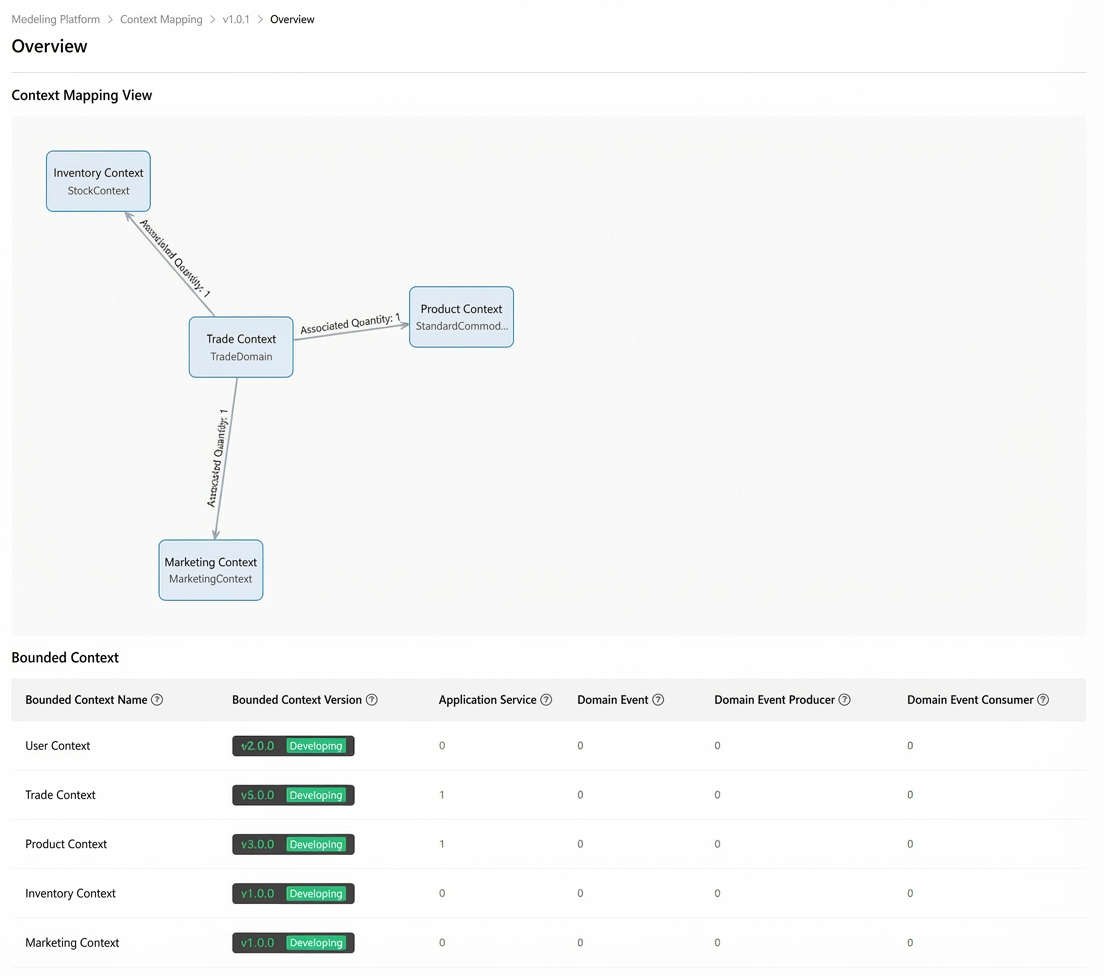Click v3.0.0 version badge for Product Context

[x=294, y=844]
